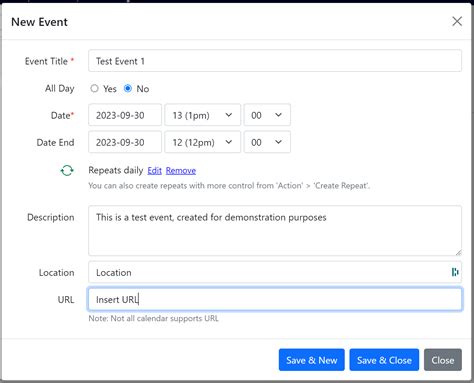Screen dimensions: 474x383
Task: Click the create repeats hint text
Action: coord(229,186)
